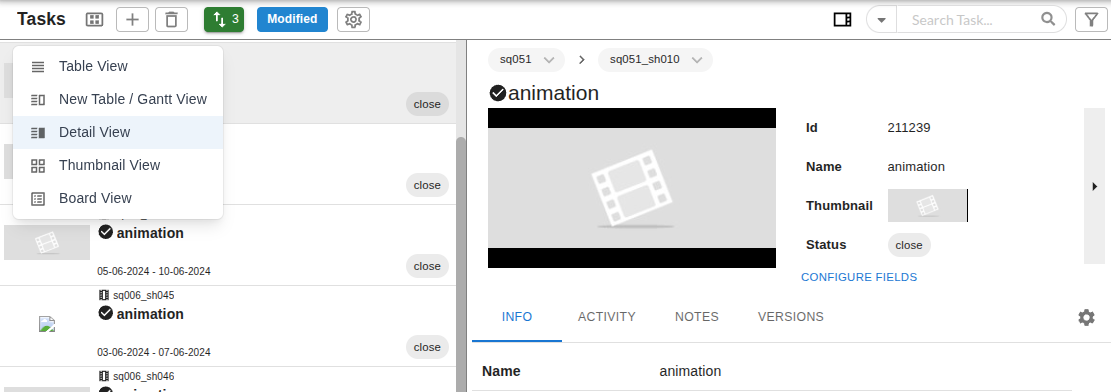Click the Thumbnail field image

tap(927, 206)
